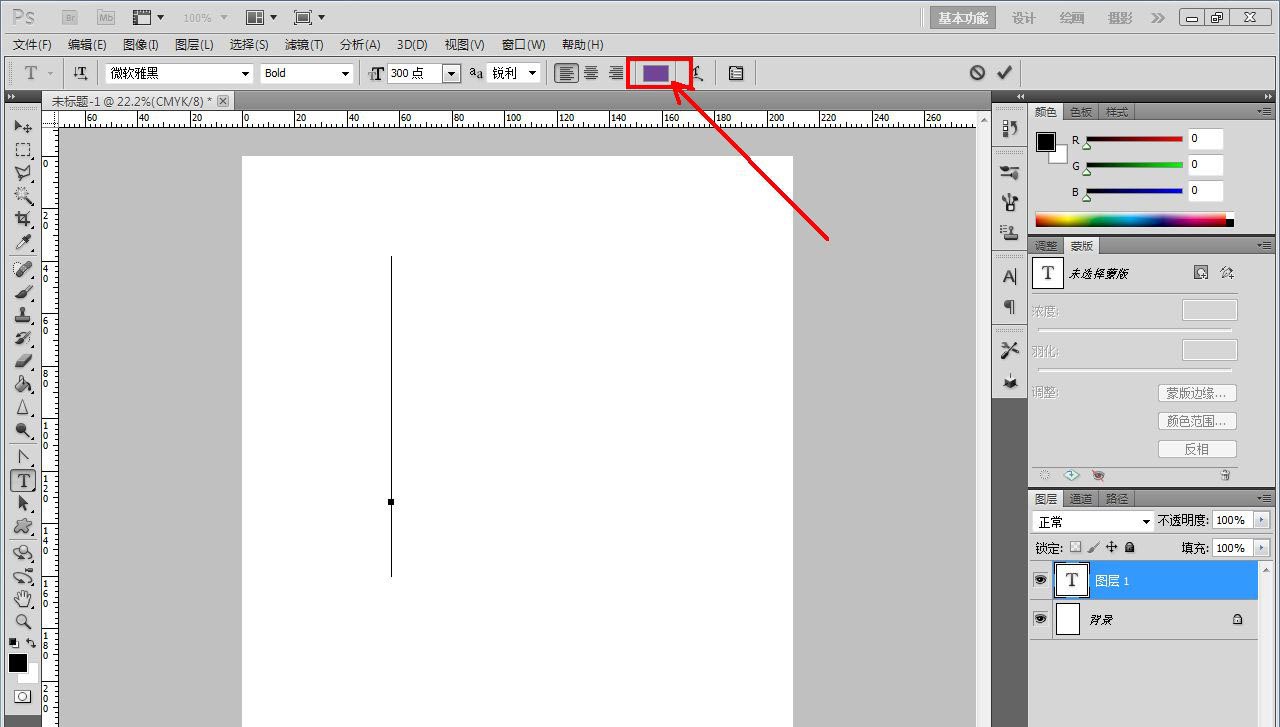Select the History Brush tool
Viewport: 1280px width, 727px height.
22,339
